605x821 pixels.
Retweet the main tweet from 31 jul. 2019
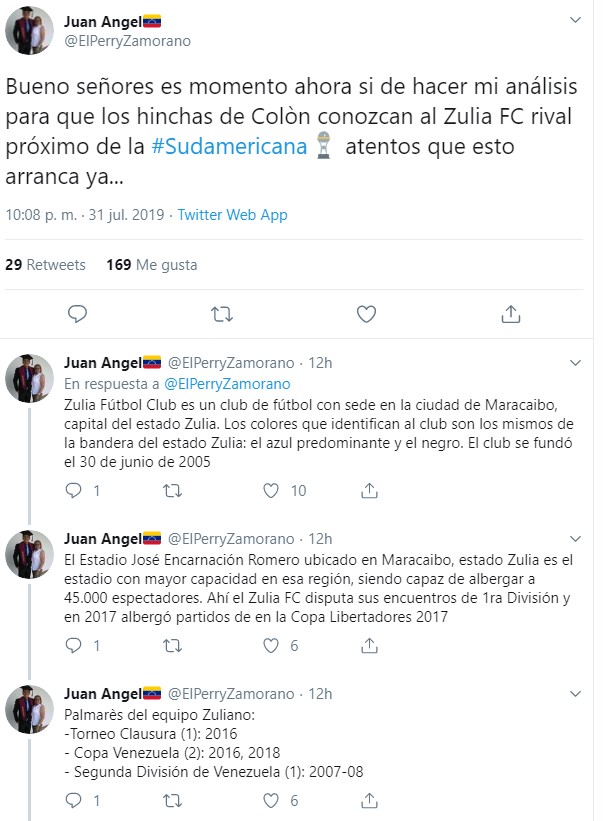click(222, 314)
